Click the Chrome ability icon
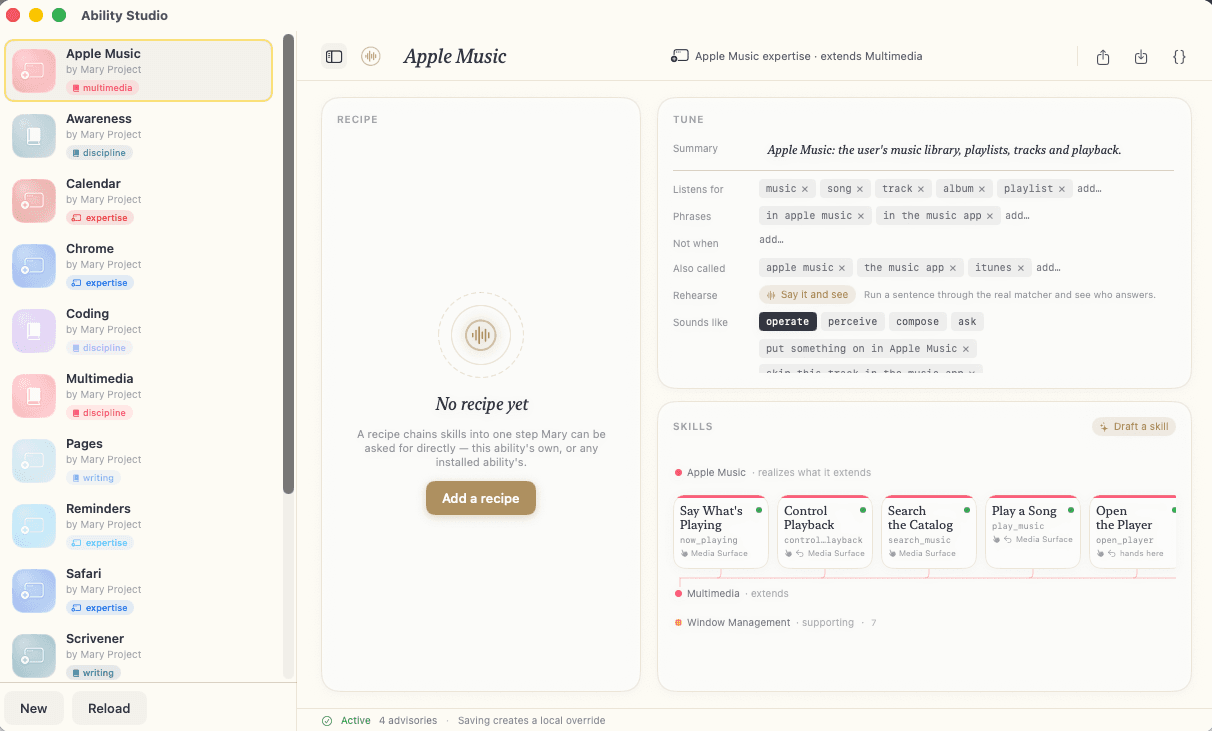 (x=34, y=266)
